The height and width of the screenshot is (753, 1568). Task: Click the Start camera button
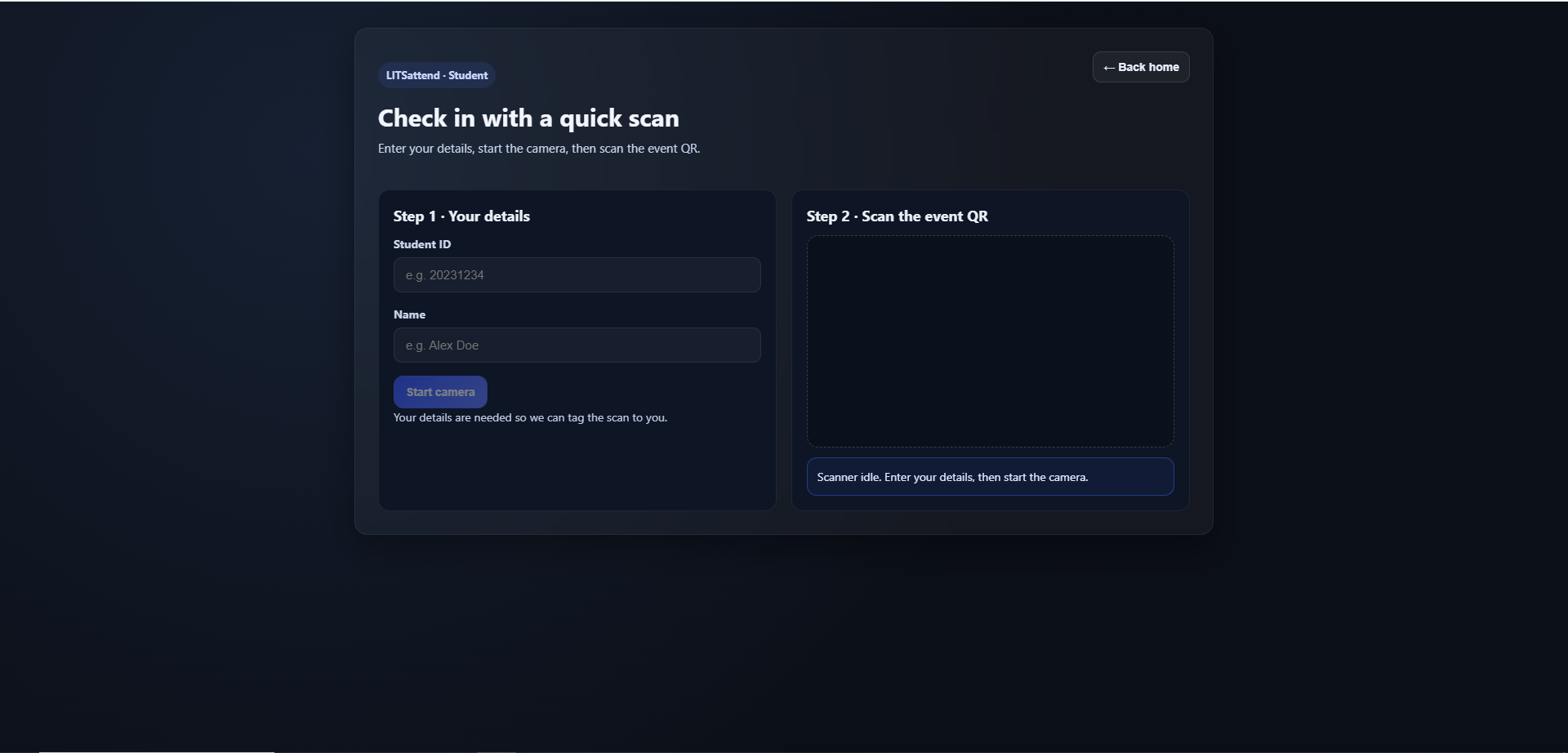click(440, 391)
